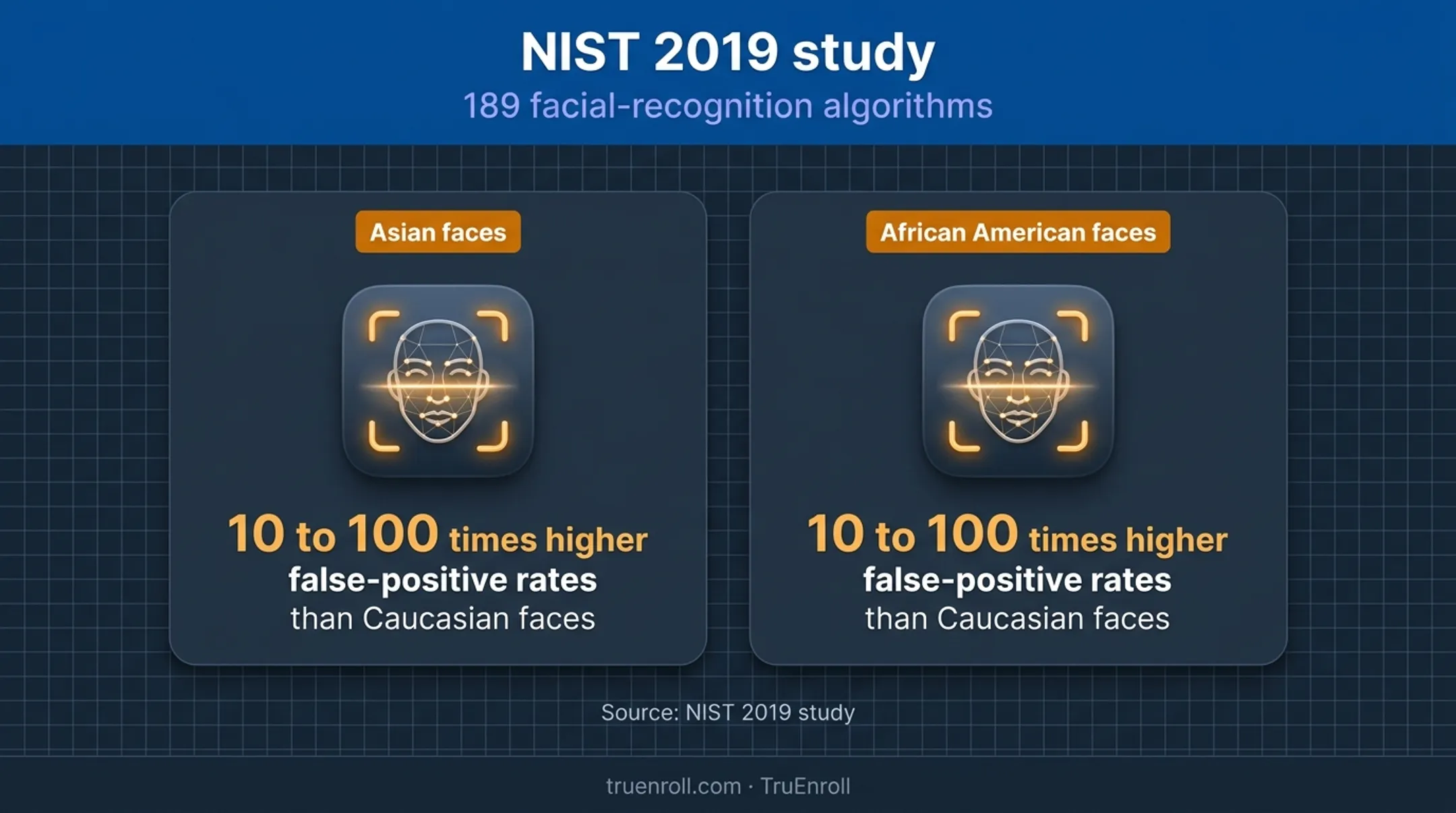
Task: Click the face-scan icon under African American faces
Action: coord(1018,381)
